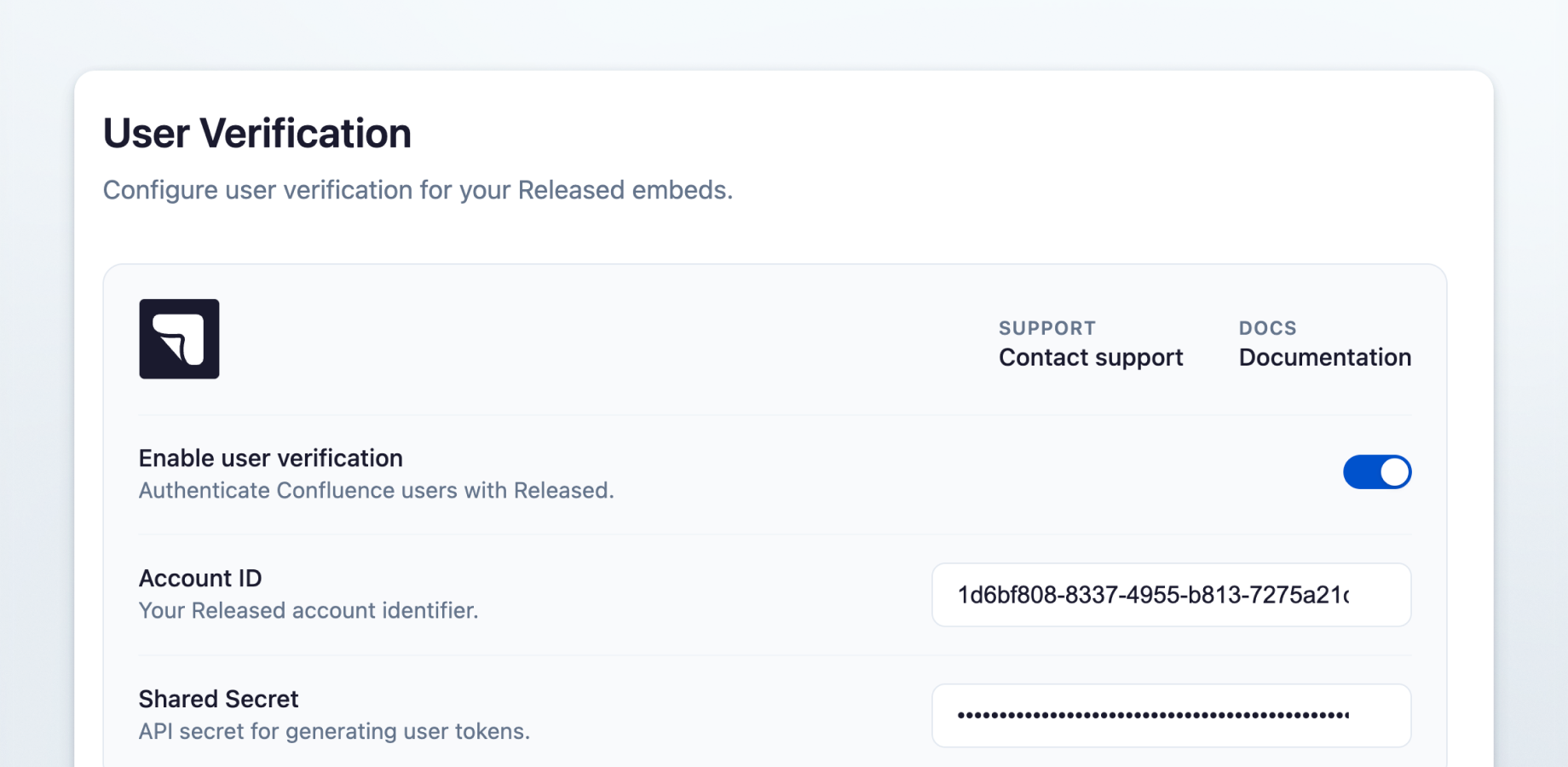Screen dimensions: 1568x767
Task: Click the DOCS section label
Action: pyautogui.click(x=1267, y=327)
